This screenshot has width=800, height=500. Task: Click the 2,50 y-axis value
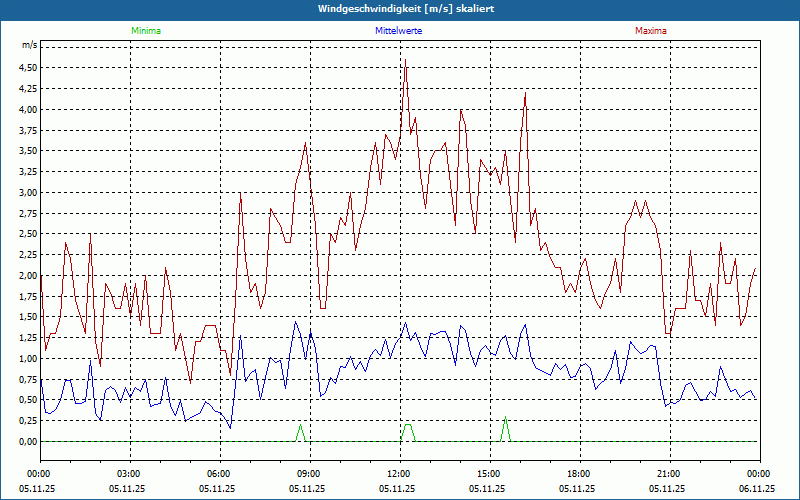click(x=28, y=234)
